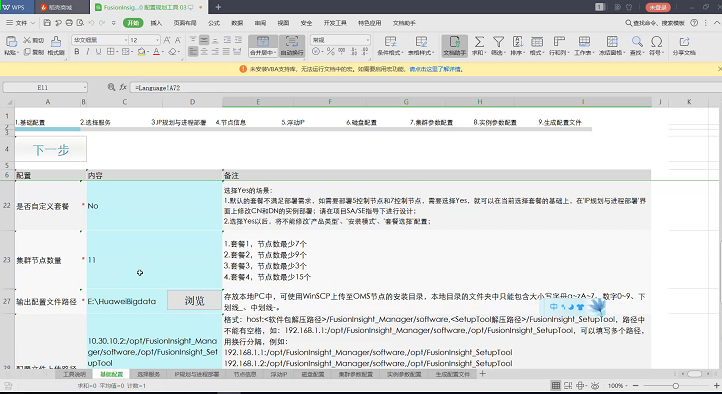Click the Symbol (符号) omega icon
Screen dimensions: 722x394
(x=657, y=41)
